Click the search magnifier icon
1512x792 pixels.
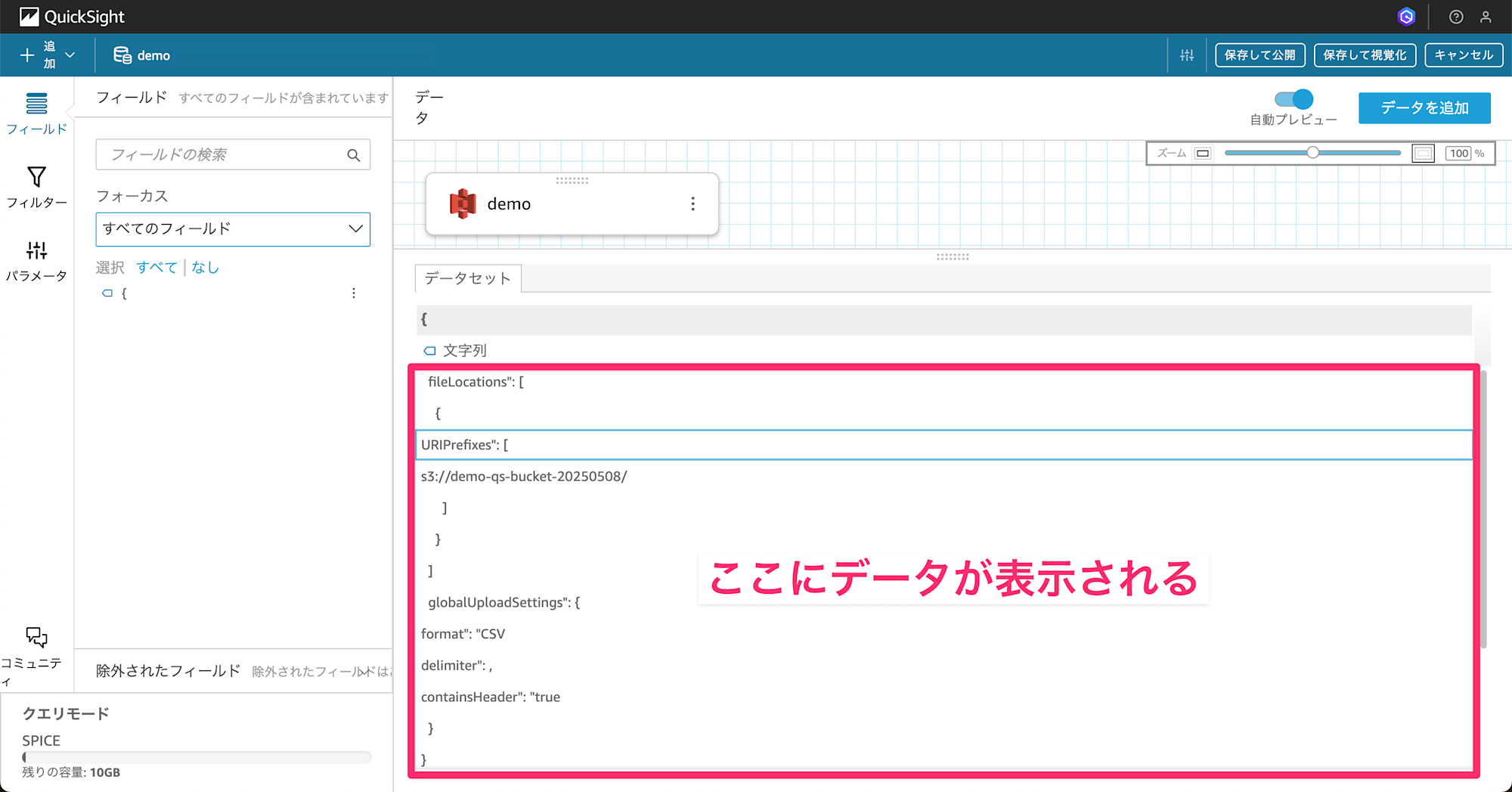point(353,155)
